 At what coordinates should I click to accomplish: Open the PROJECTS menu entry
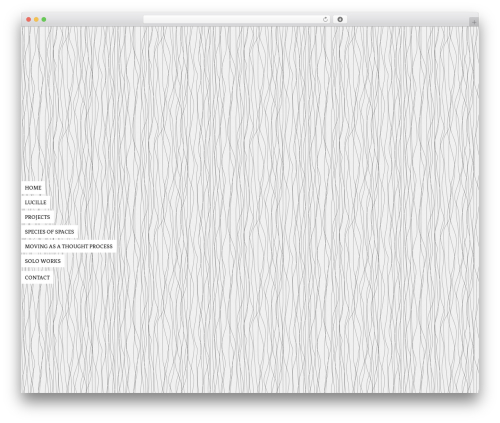pos(37,217)
